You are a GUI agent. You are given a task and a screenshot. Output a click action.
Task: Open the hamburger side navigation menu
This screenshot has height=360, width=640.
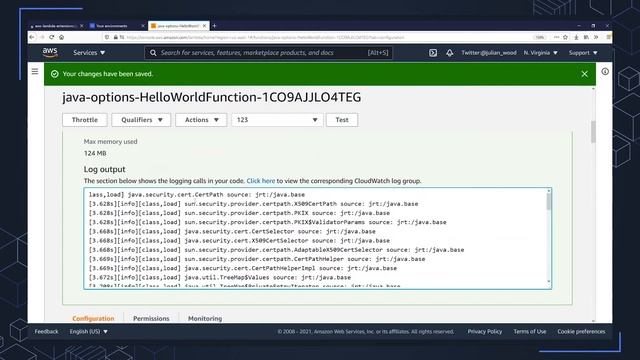pyautogui.click(x=35, y=71)
